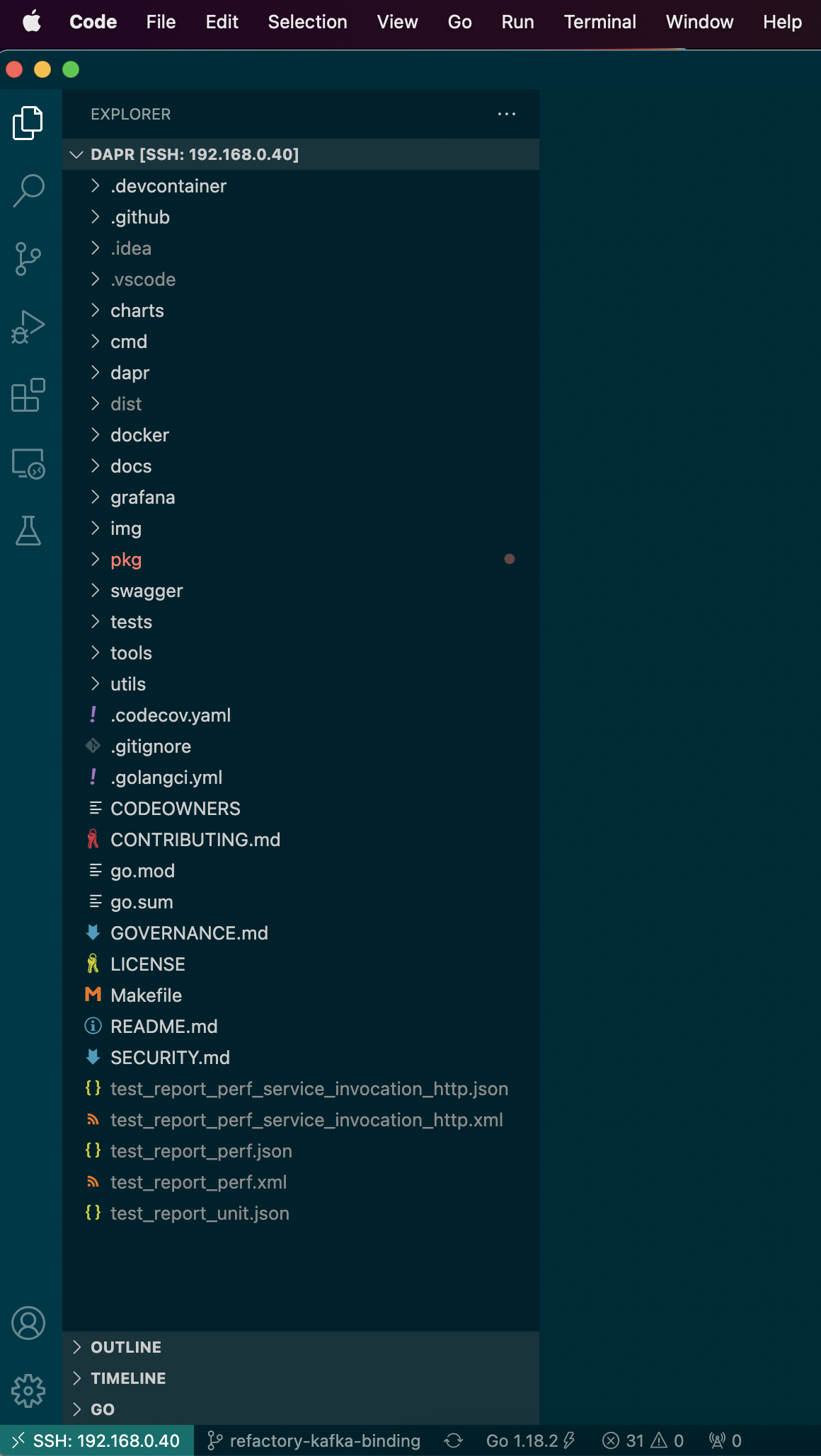This screenshot has height=1456, width=821.
Task: Open the Explorer view in activity bar
Action: [28, 123]
